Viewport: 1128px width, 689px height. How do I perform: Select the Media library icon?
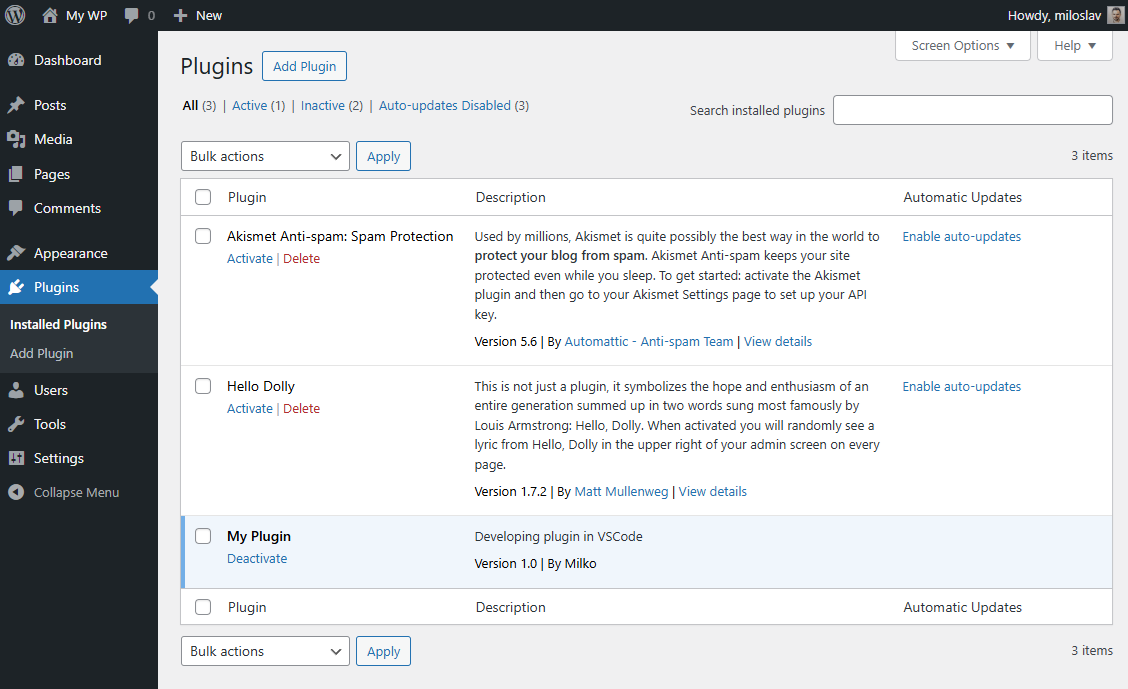(18, 139)
